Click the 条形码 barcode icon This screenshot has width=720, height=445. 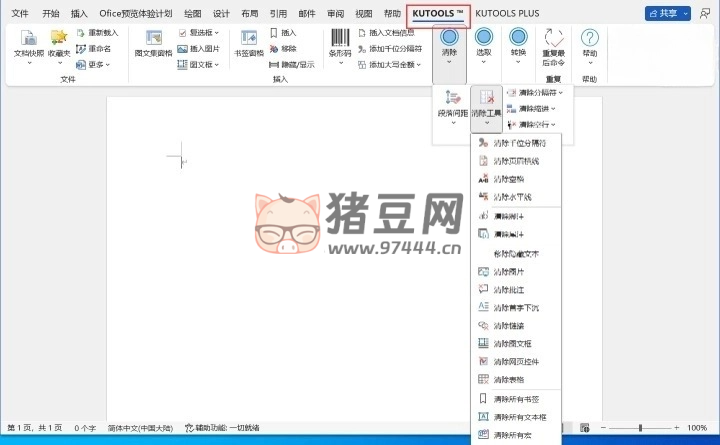click(339, 42)
